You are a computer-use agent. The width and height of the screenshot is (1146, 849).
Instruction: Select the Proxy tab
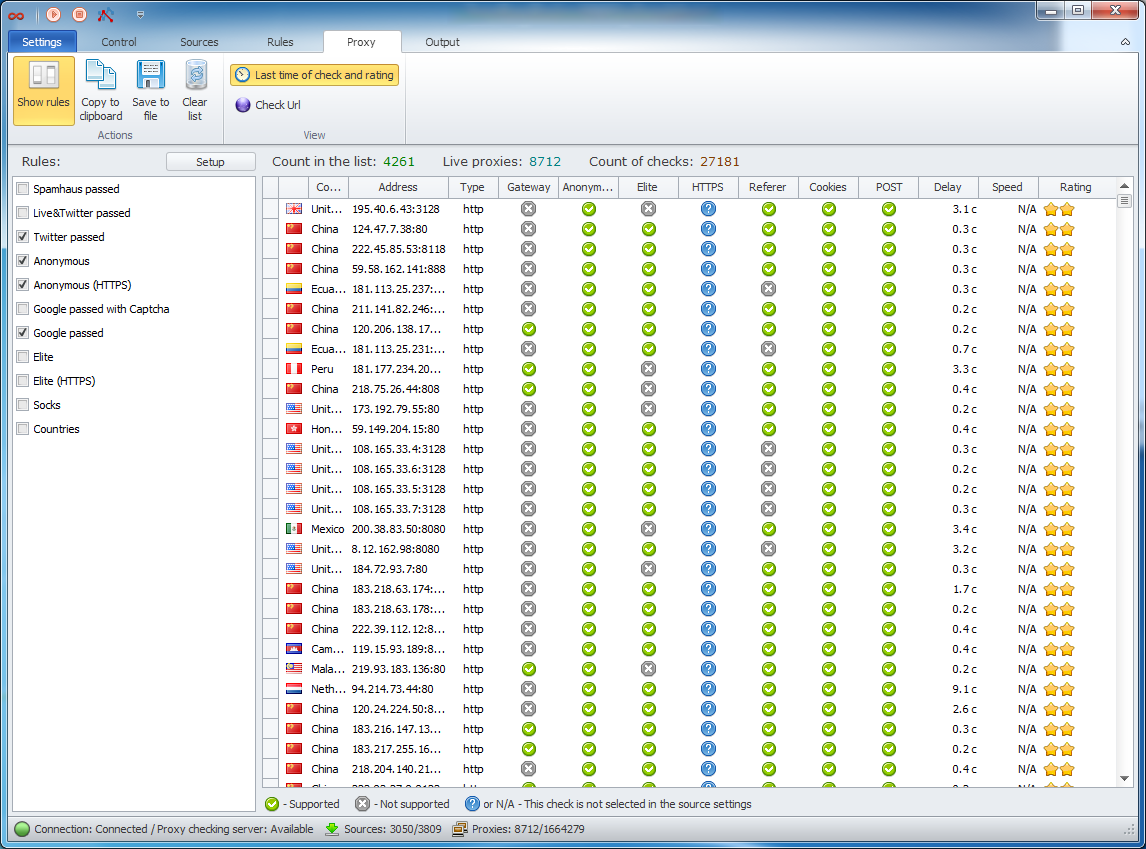361,42
